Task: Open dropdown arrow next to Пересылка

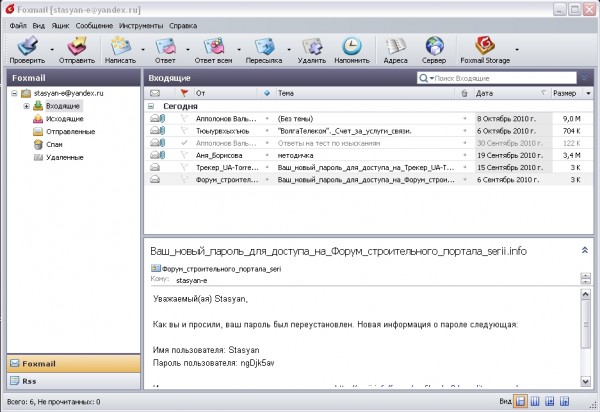Action: tap(289, 49)
